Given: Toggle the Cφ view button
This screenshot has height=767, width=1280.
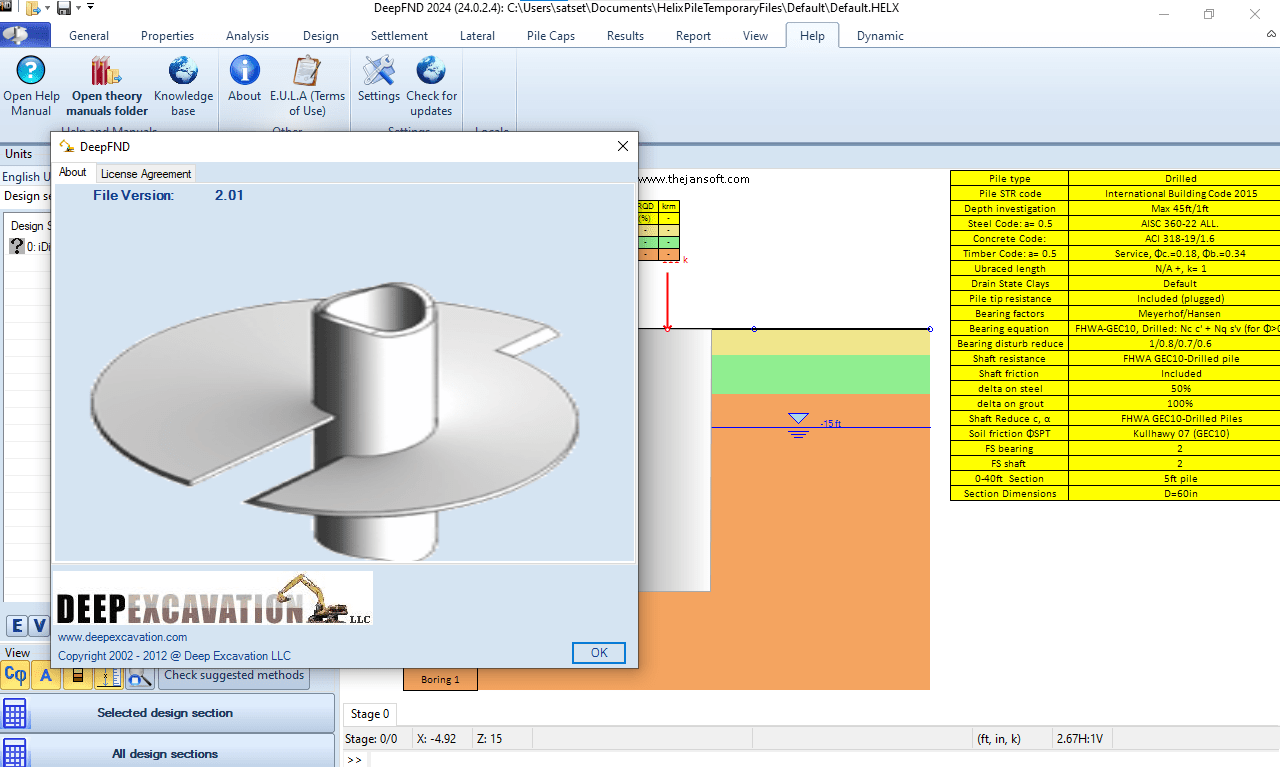Looking at the screenshot, I should (15, 676).
